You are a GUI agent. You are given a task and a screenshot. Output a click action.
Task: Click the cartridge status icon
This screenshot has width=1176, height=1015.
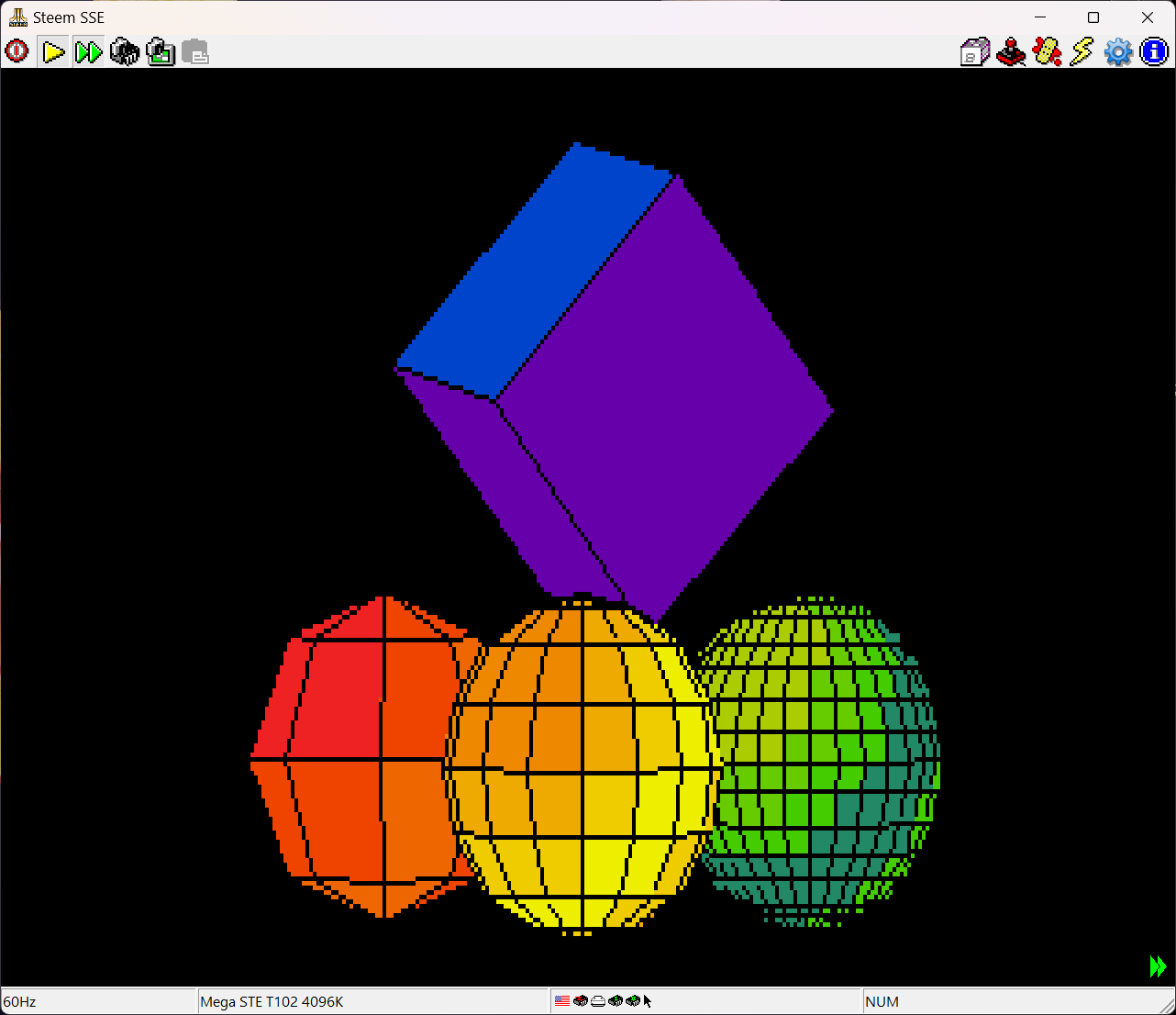597,1000
